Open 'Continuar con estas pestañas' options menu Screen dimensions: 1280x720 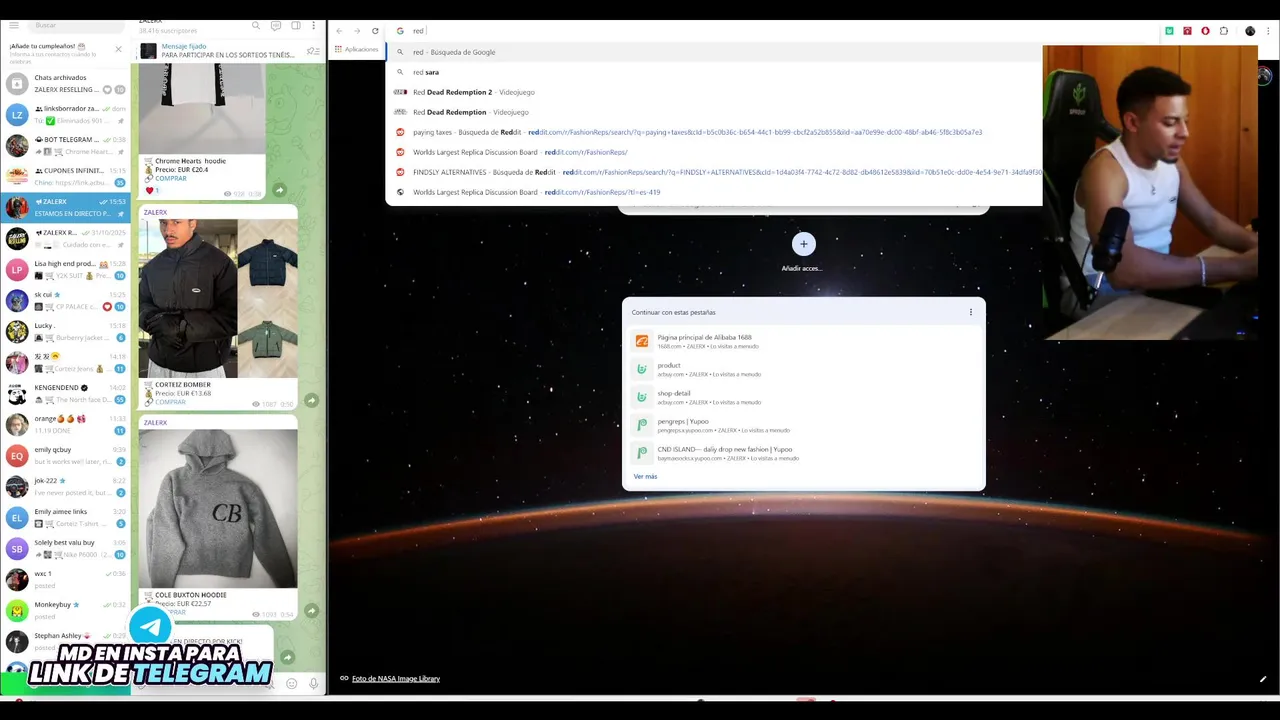[x=970, y=312]
